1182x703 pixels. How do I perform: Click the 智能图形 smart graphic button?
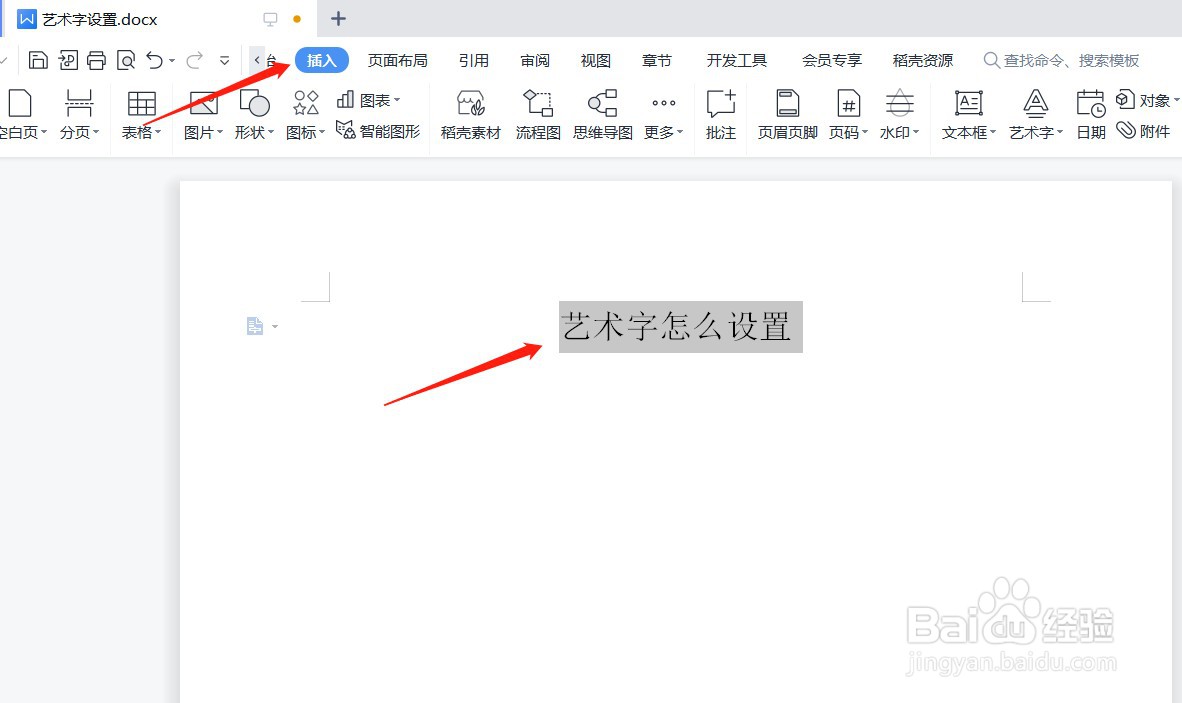(378, 131)
